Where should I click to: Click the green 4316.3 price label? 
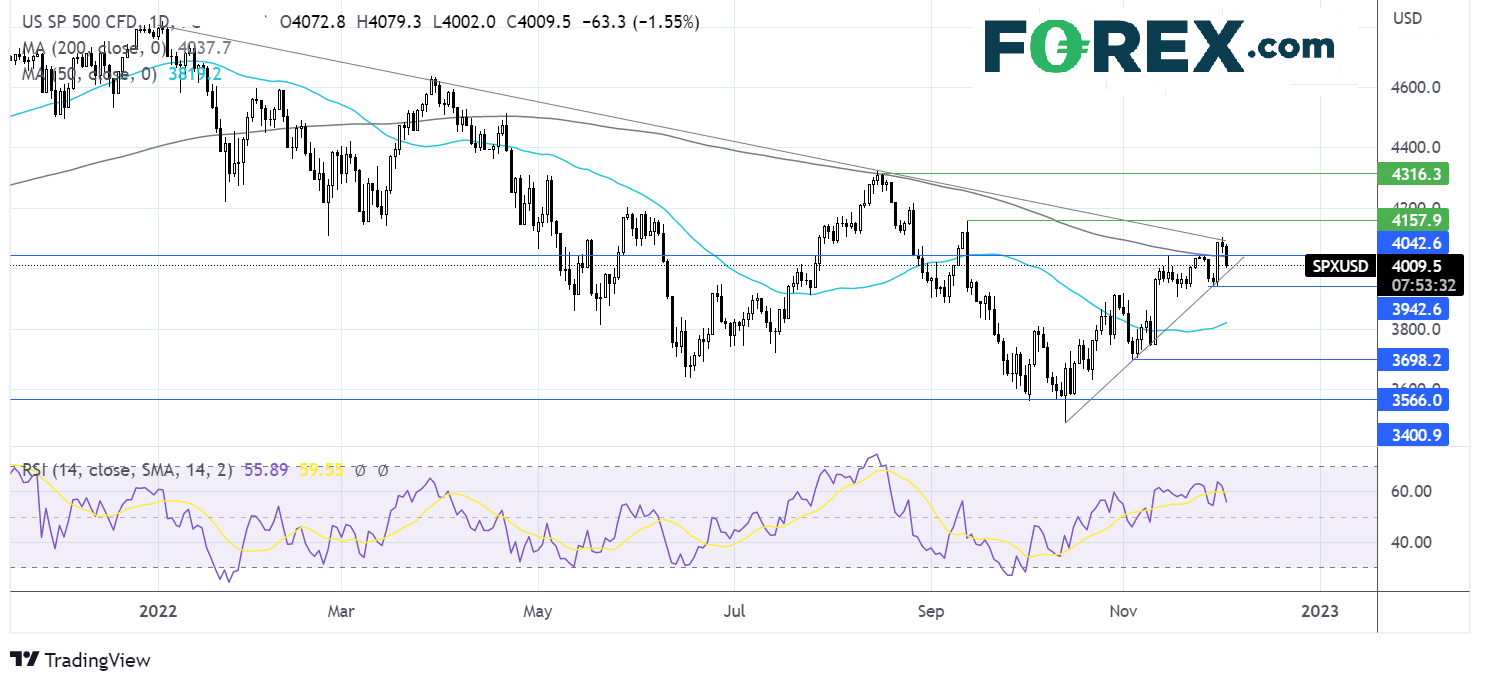click(1412, 173)
